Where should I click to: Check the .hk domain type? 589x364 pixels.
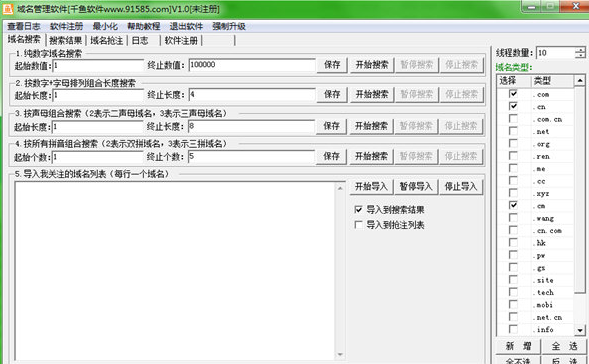tap(513, 243)
